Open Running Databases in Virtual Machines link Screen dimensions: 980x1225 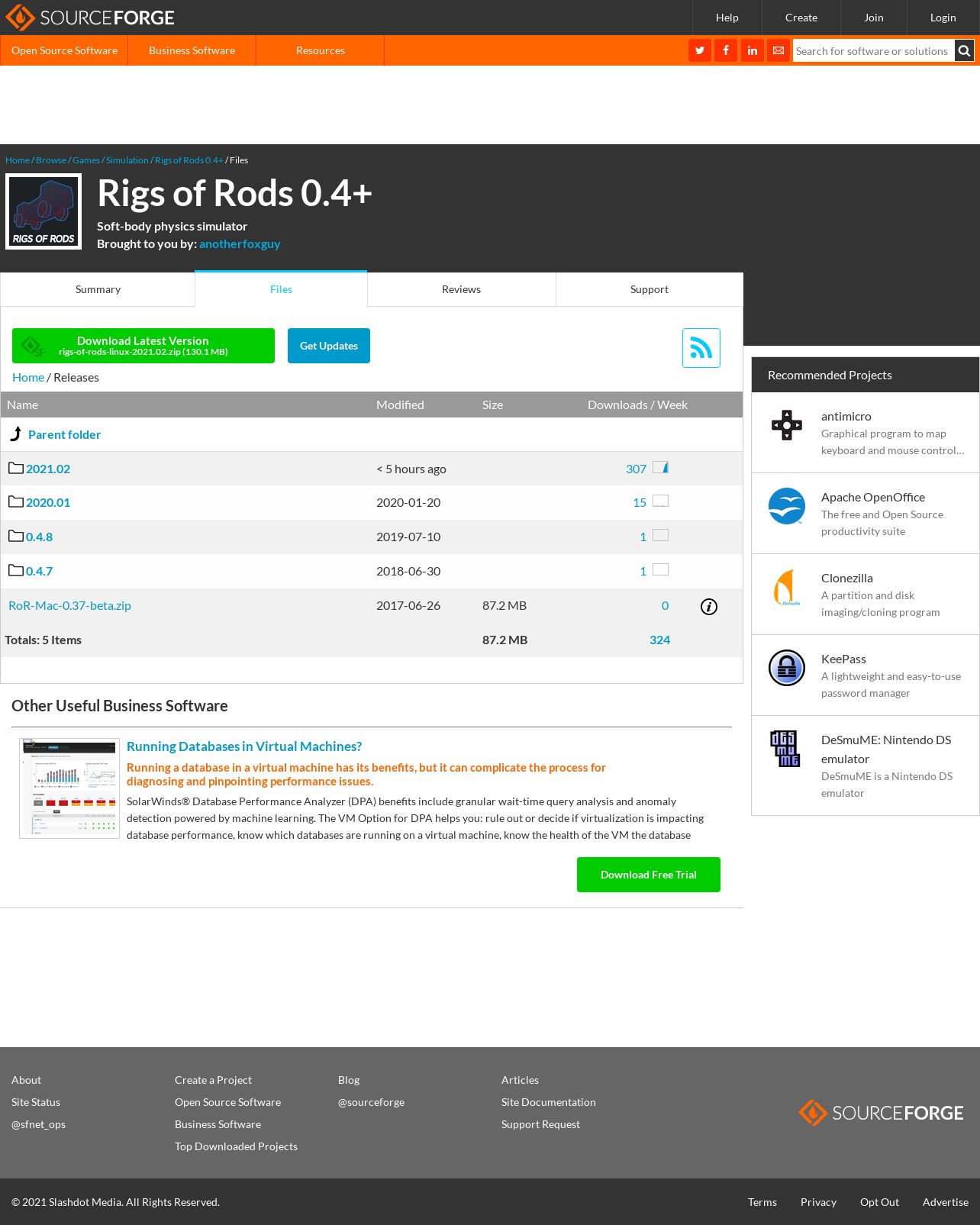[244, 746]
